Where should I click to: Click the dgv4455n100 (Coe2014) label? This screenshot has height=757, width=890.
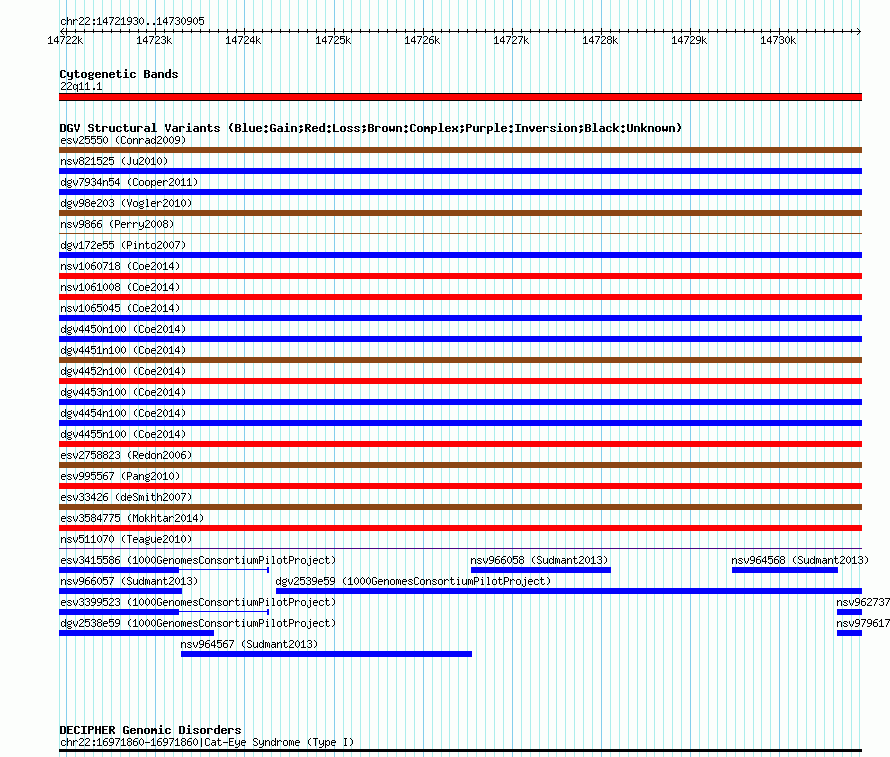click(123, 434)
